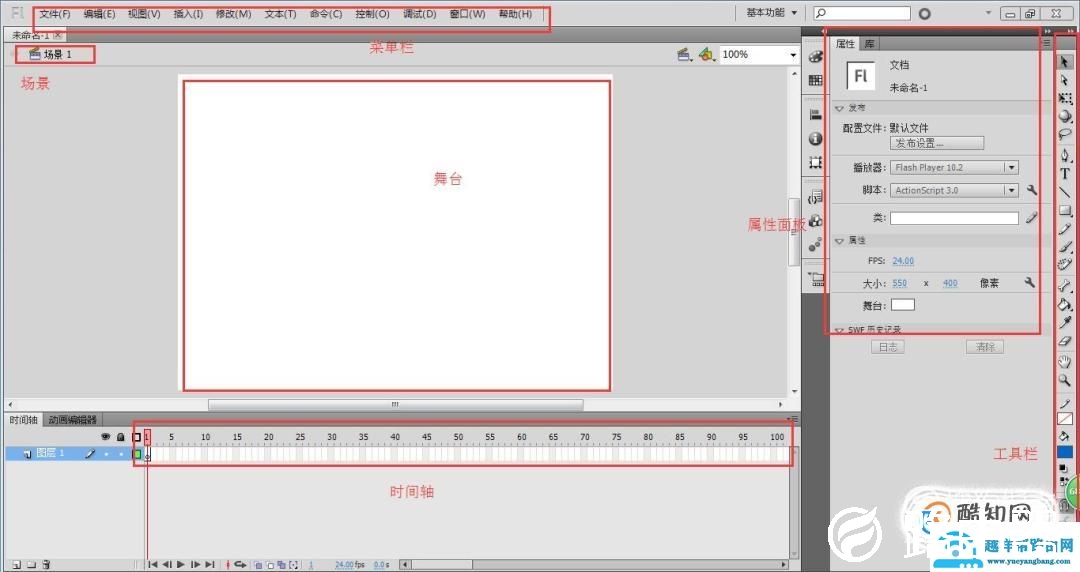Open the 文件(F) menu

(x=55, y=14)
